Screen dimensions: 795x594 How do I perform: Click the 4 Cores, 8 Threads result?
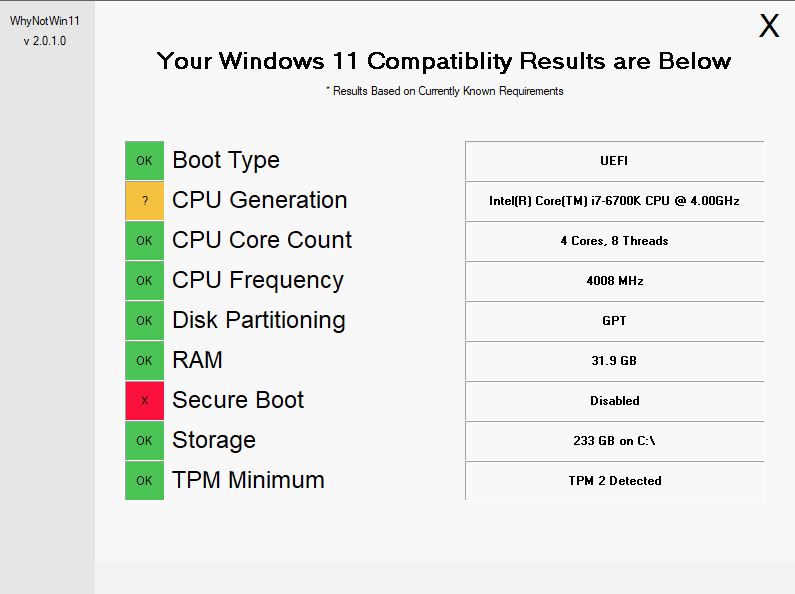[x=614, y=241]
